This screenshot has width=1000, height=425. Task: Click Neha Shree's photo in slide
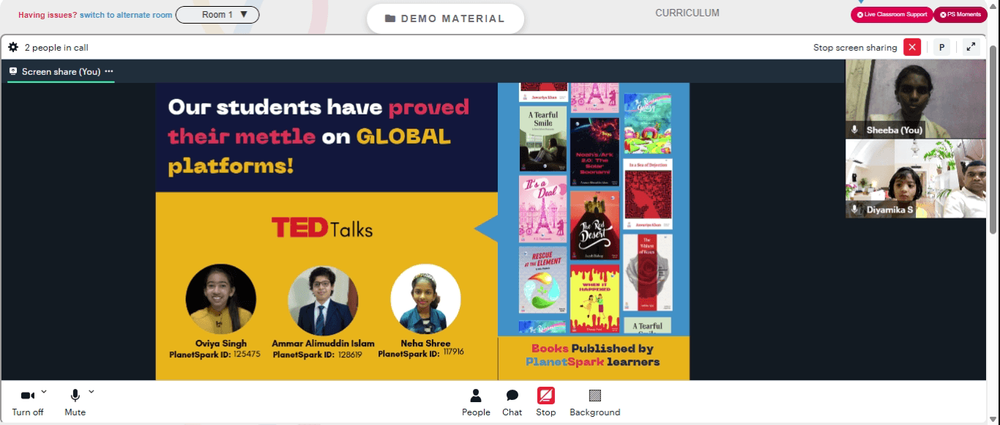[x=425, y=299]
